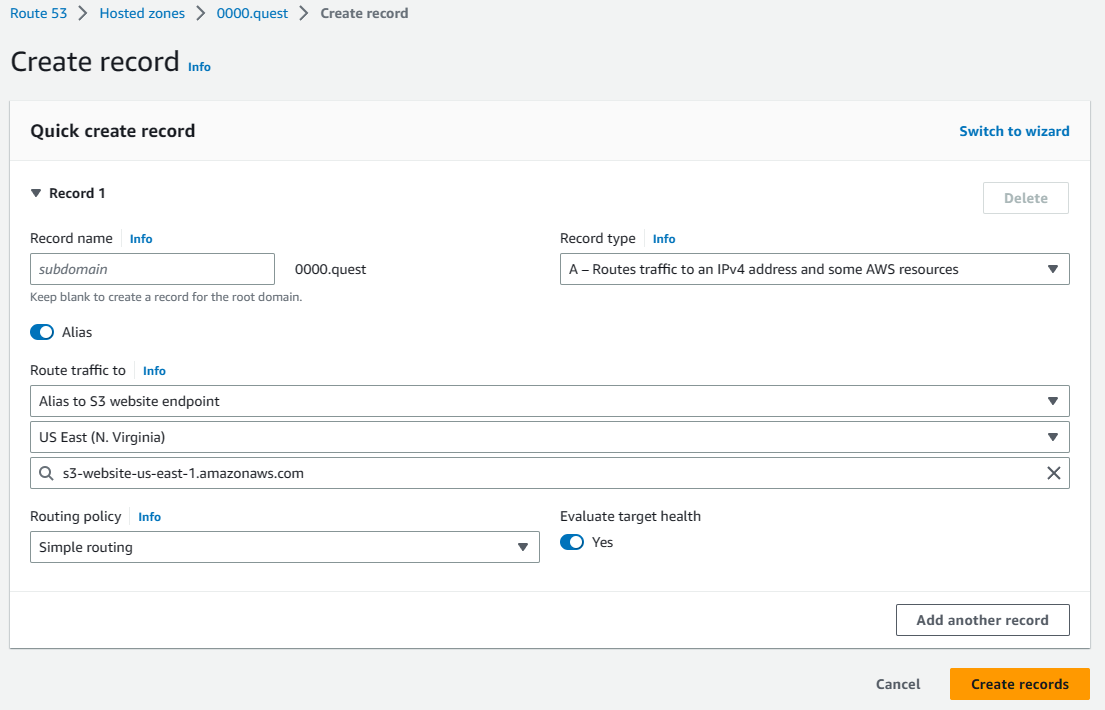The width and height of the screenshot is (1105, 710).
Task: Open the Info link beside Routing policy
Action: (149, 516)
